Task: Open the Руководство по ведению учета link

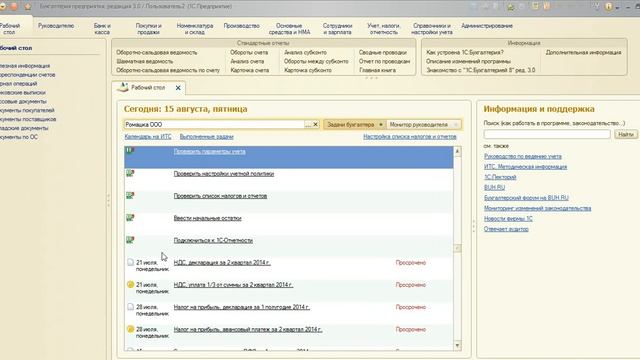Action: pos(522,156)
